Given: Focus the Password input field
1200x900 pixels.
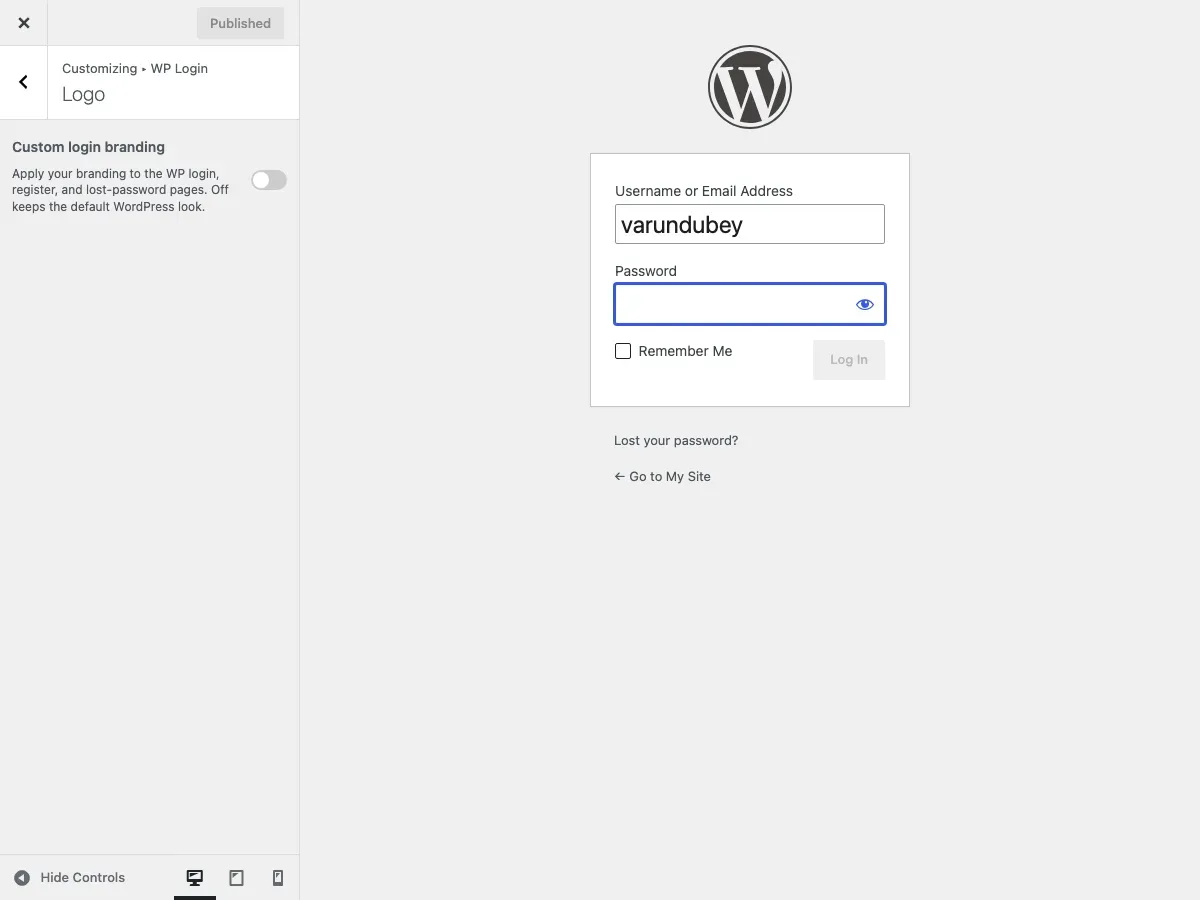Looking at the screenshot, I should pos(750,304).
